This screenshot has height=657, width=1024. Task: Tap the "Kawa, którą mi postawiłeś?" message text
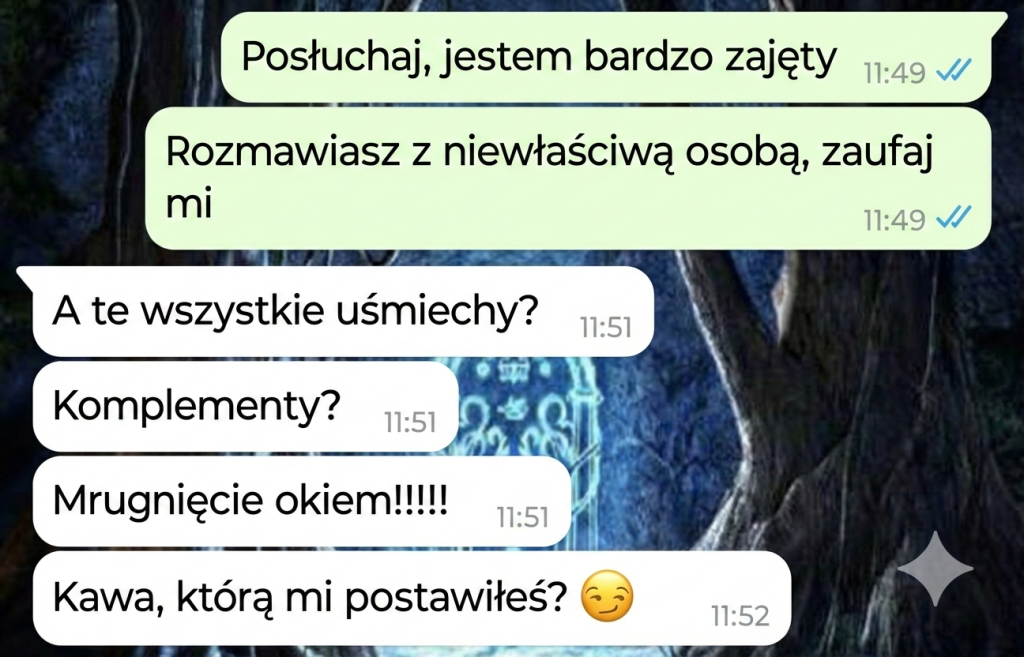(310, 597)
